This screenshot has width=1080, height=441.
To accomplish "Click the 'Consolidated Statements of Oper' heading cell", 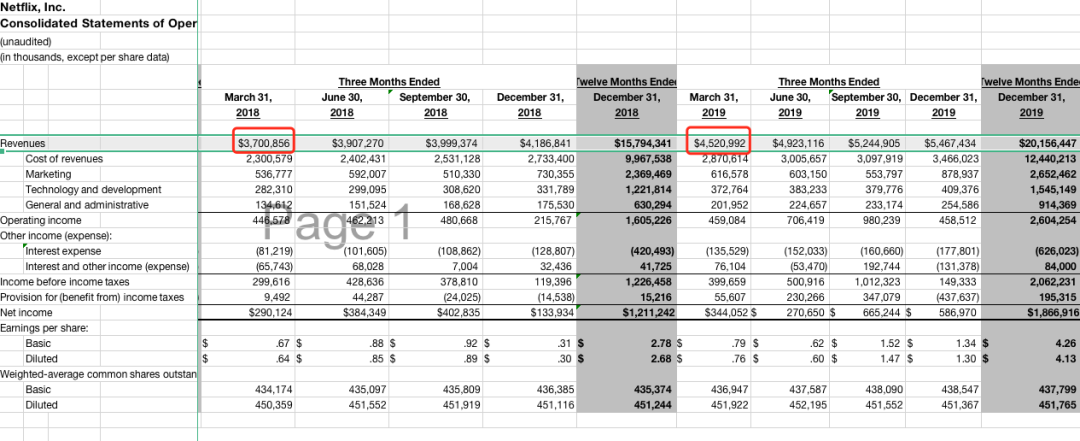I will [x=98, y=23].
